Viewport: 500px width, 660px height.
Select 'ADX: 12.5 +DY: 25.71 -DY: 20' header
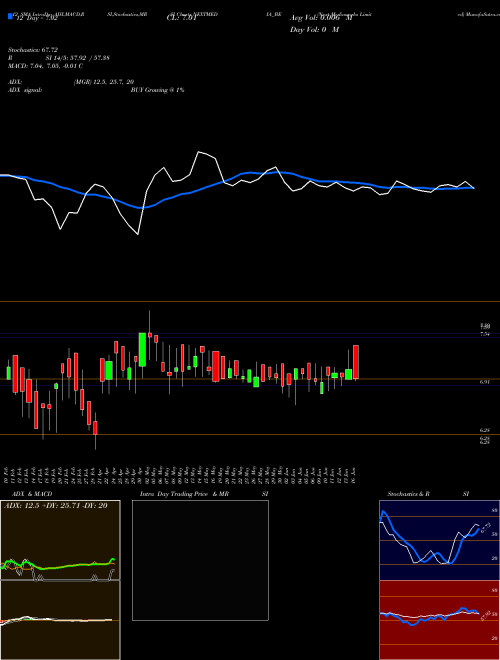(56, 506)
